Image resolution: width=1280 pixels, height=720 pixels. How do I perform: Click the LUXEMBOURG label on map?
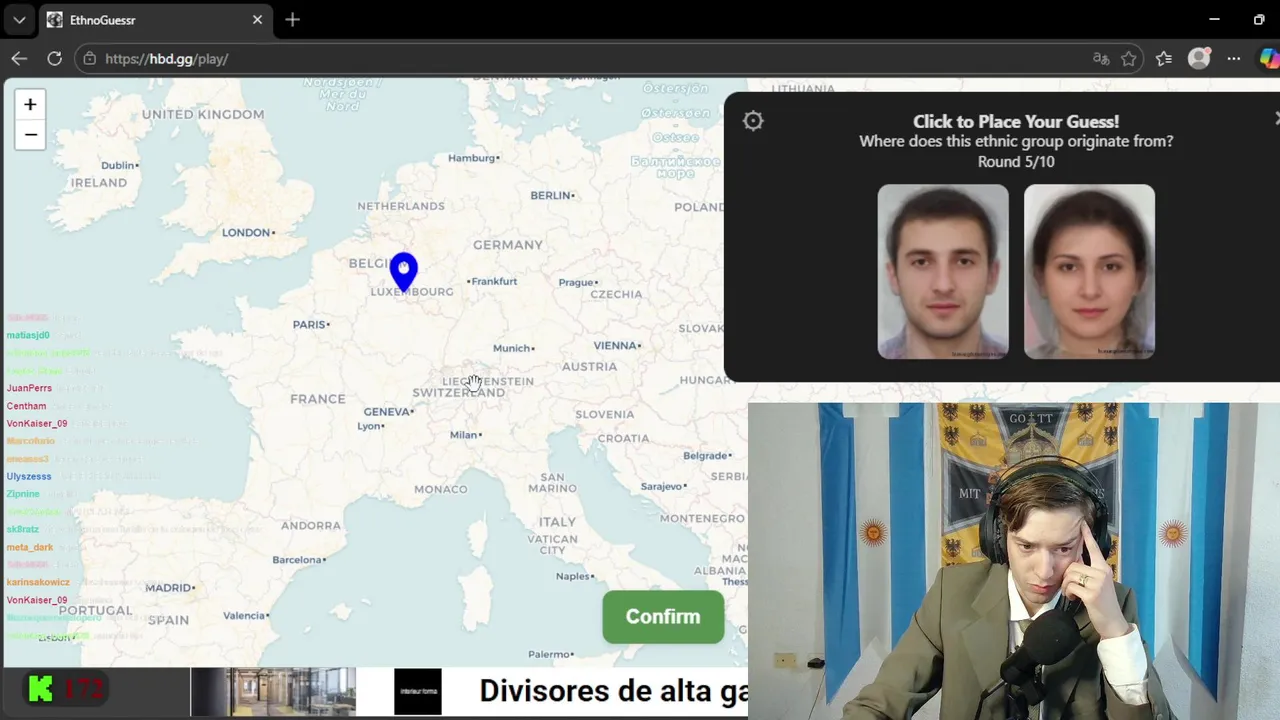[412, 291]
